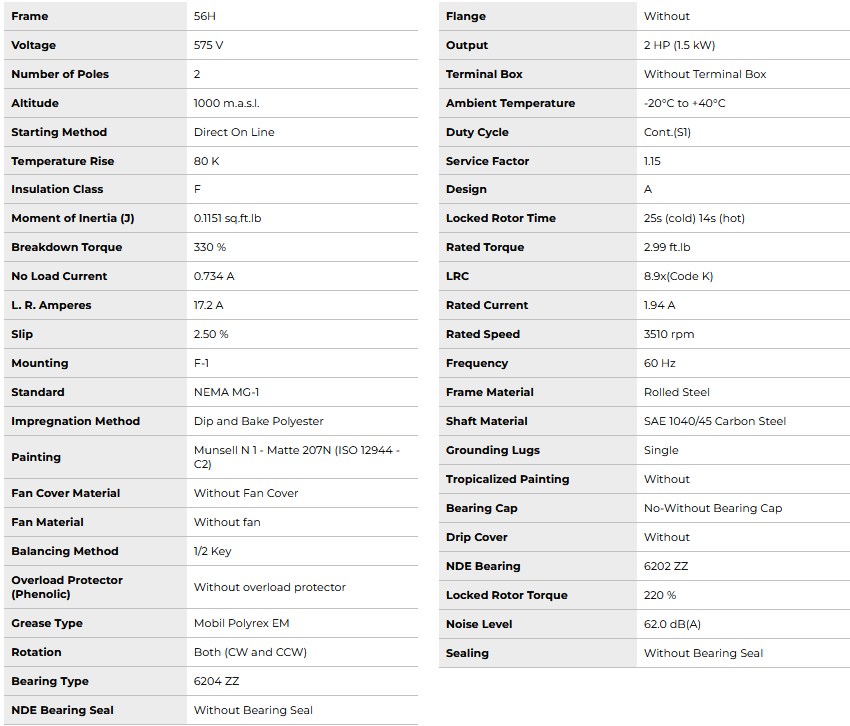Viewport: 850px width, 726px height.
Task: Click the Locked Rotor Time value
Action: pos(694,218)
